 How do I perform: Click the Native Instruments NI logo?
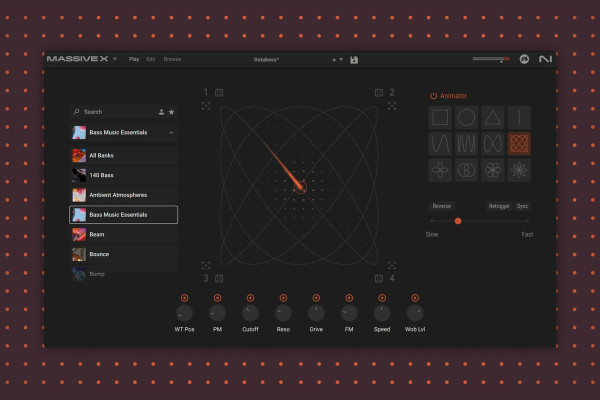(545, 59)
